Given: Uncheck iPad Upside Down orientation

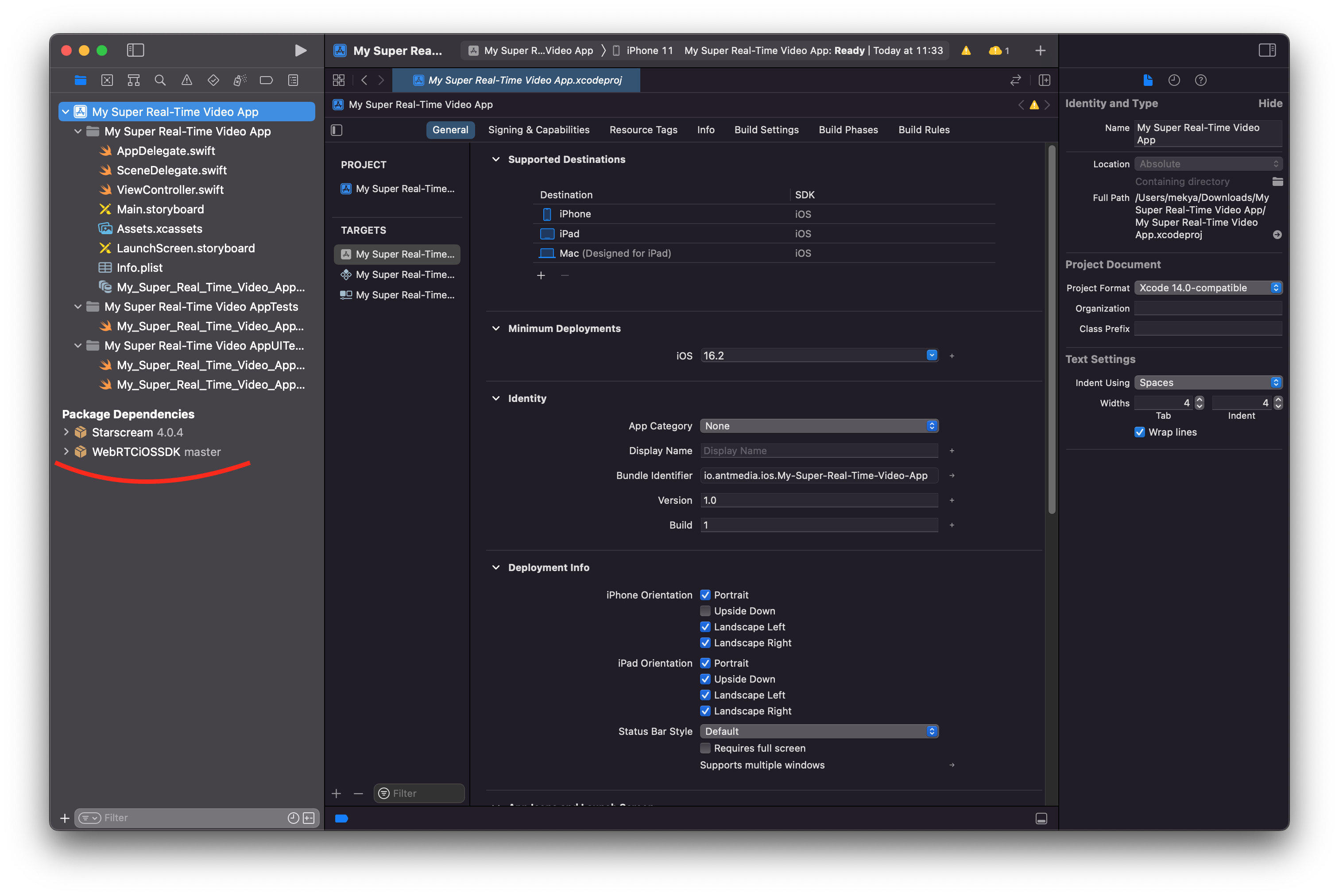Looking at the screenshot, I should (705, 678).
